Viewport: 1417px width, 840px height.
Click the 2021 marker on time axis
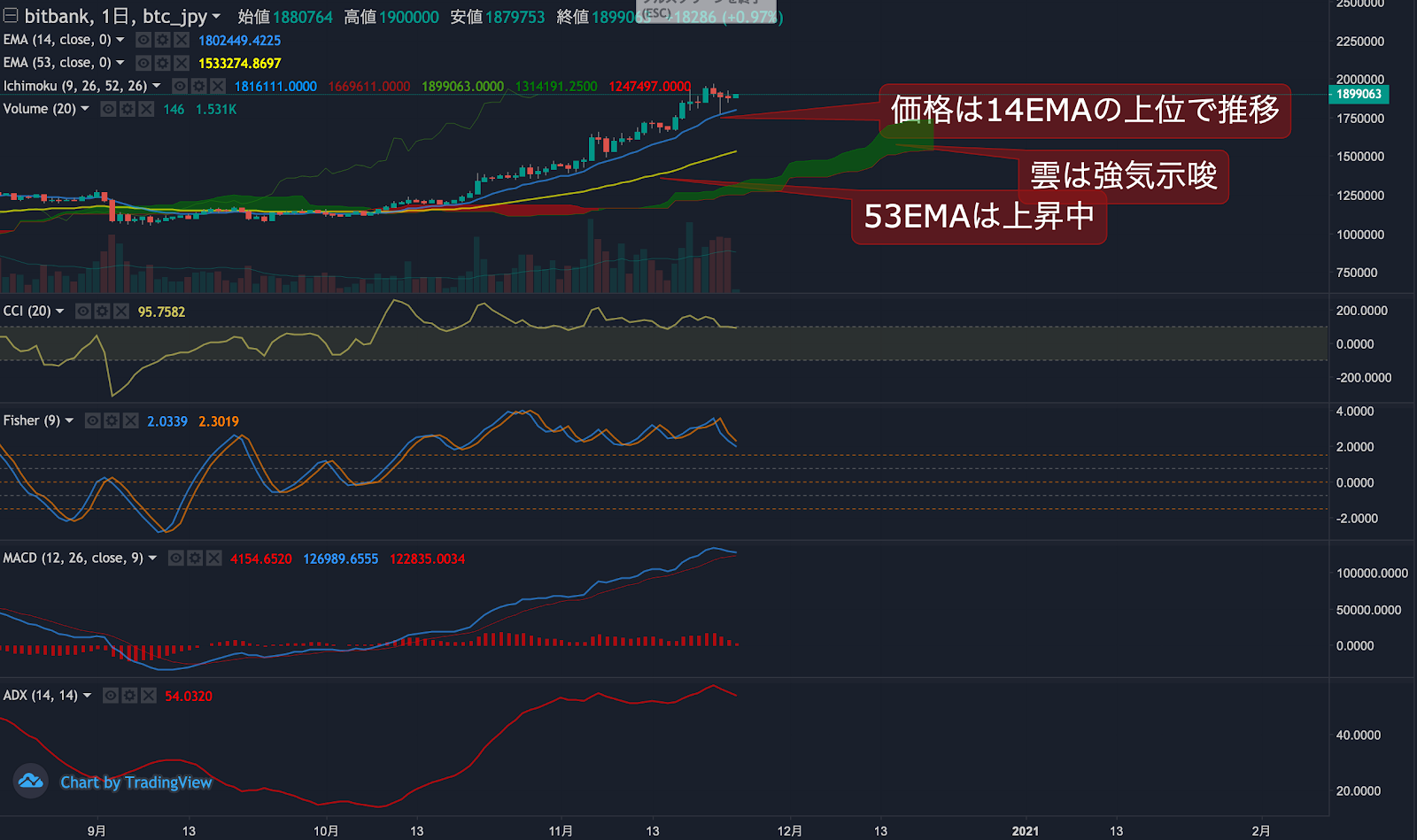pos(1026,831)
